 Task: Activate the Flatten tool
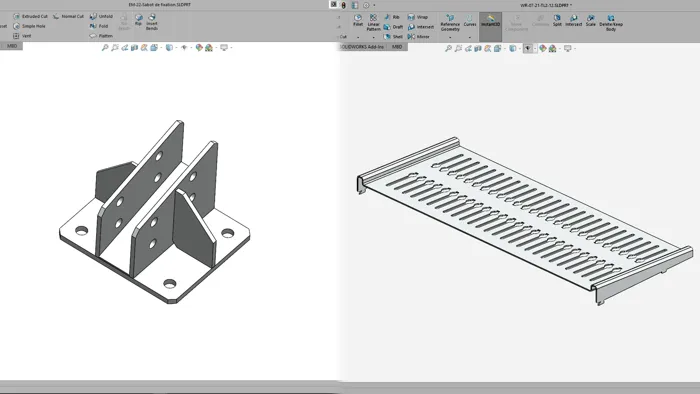pyautogui.click(x=101, y=36)
